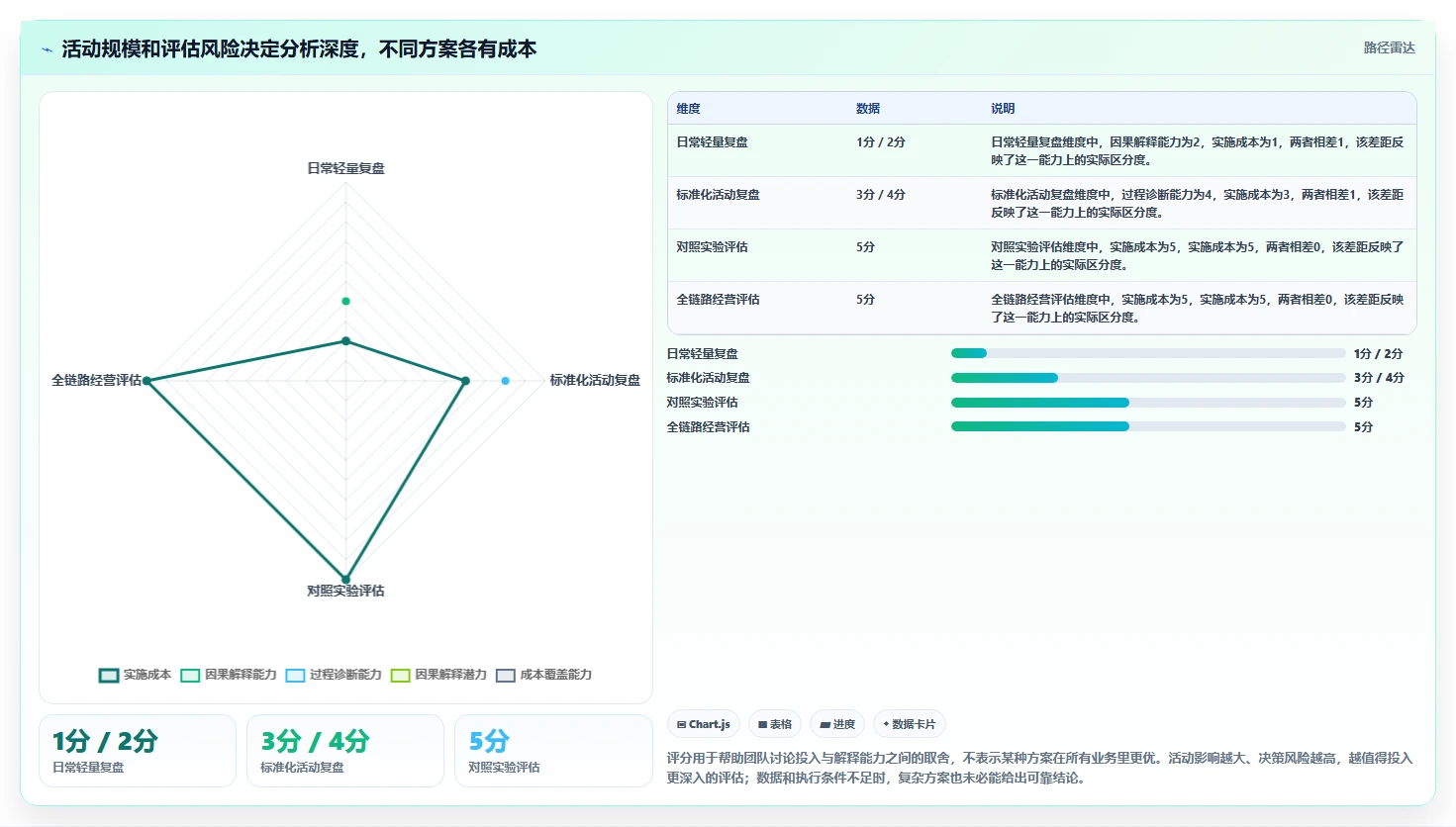Click the 3分 / 4分 cell in the table
This screenshot has height=827, width=1456.
[881, 195]
